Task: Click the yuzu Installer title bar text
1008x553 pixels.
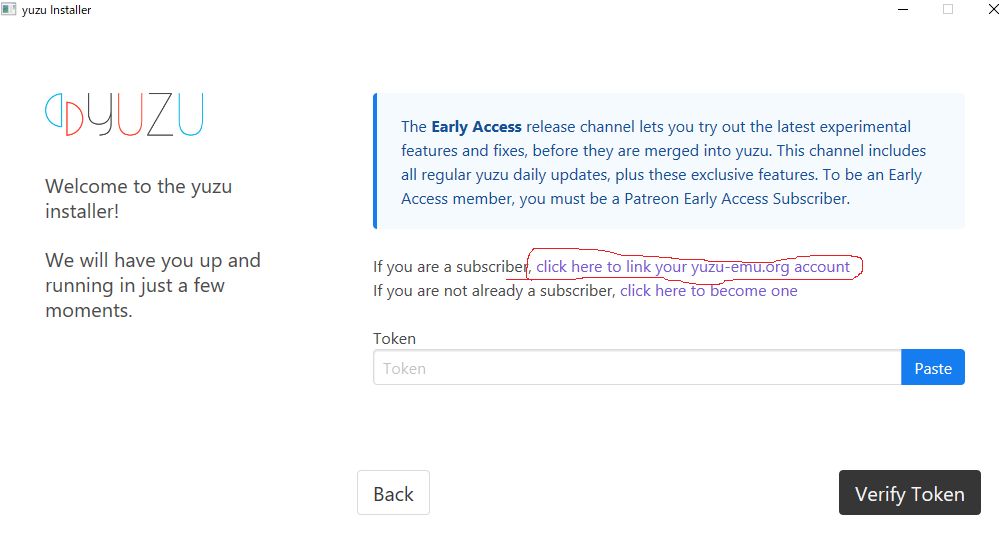Action: click(x=57, y=10)
